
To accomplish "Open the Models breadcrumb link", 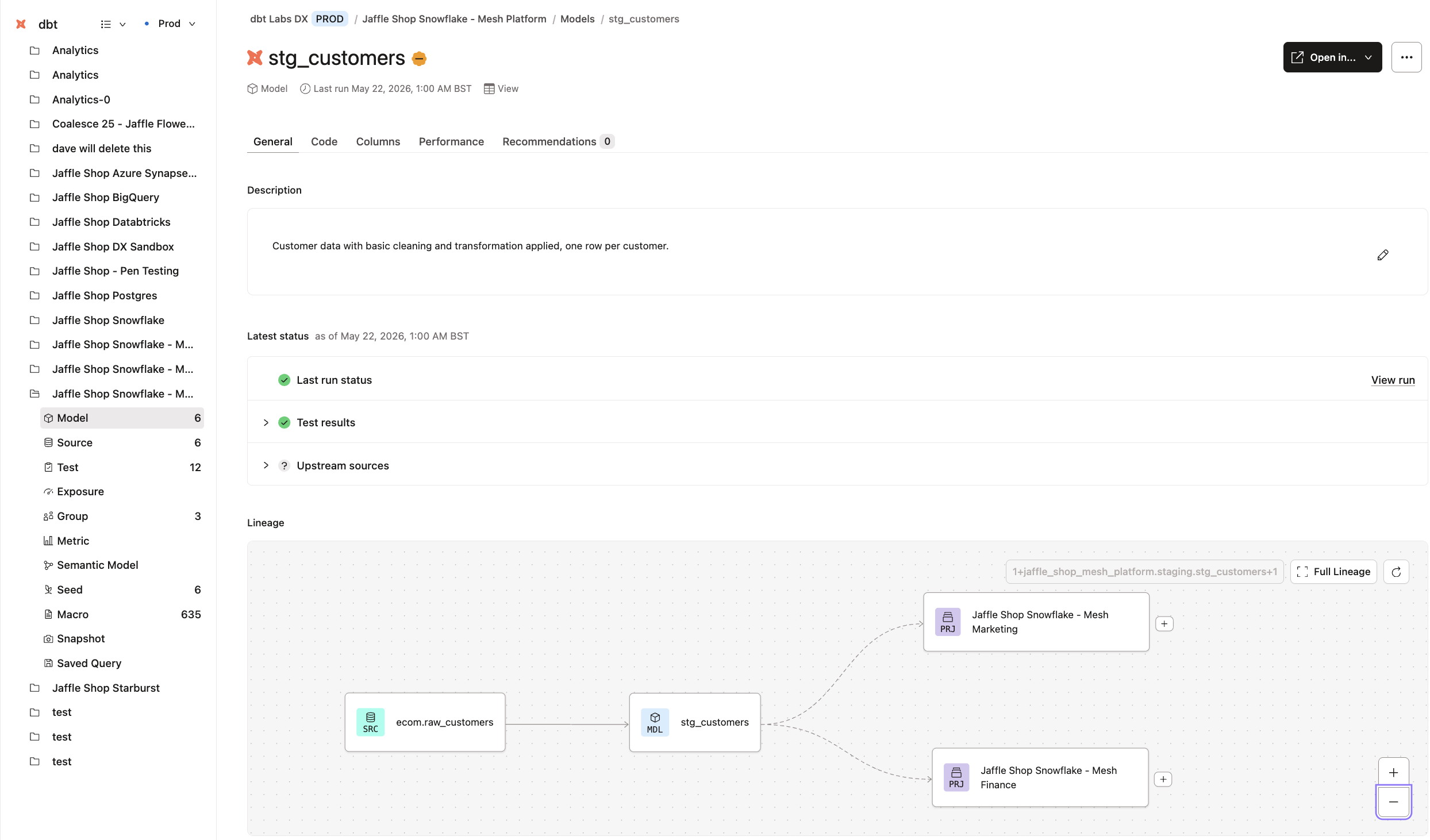I will tap(577, 19).
